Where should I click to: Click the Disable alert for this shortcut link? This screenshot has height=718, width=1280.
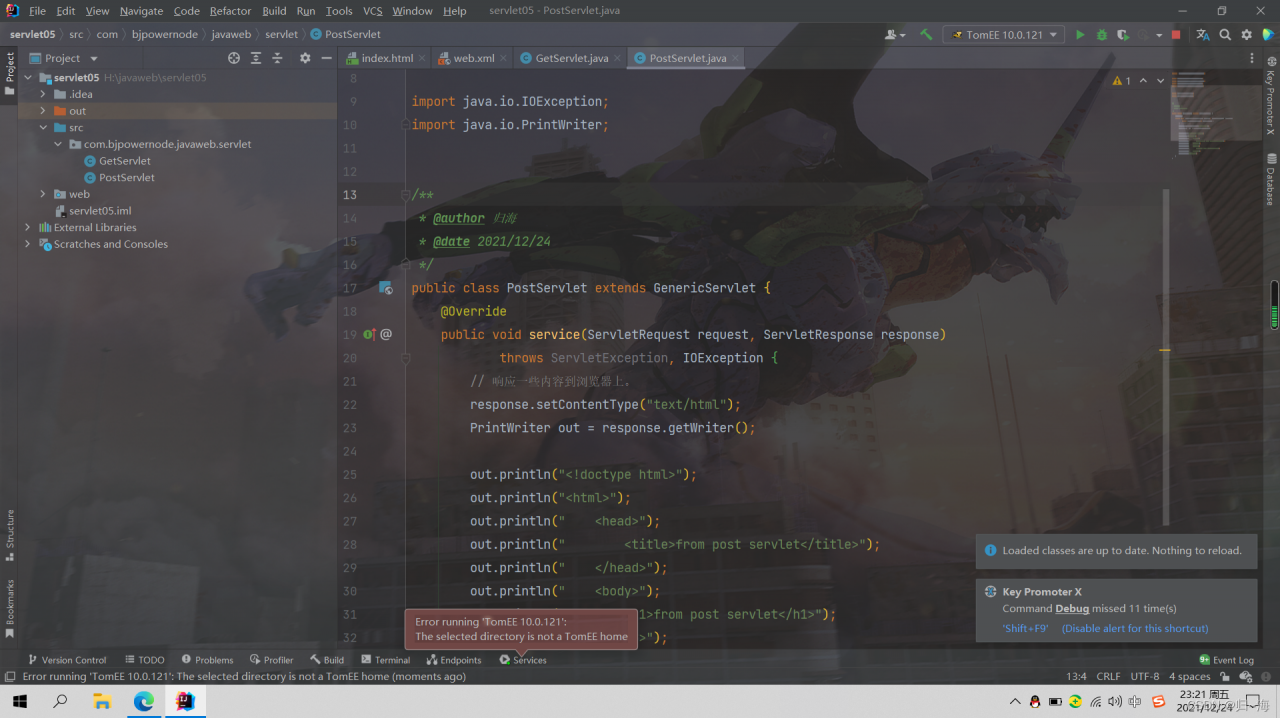point(1135,629)
